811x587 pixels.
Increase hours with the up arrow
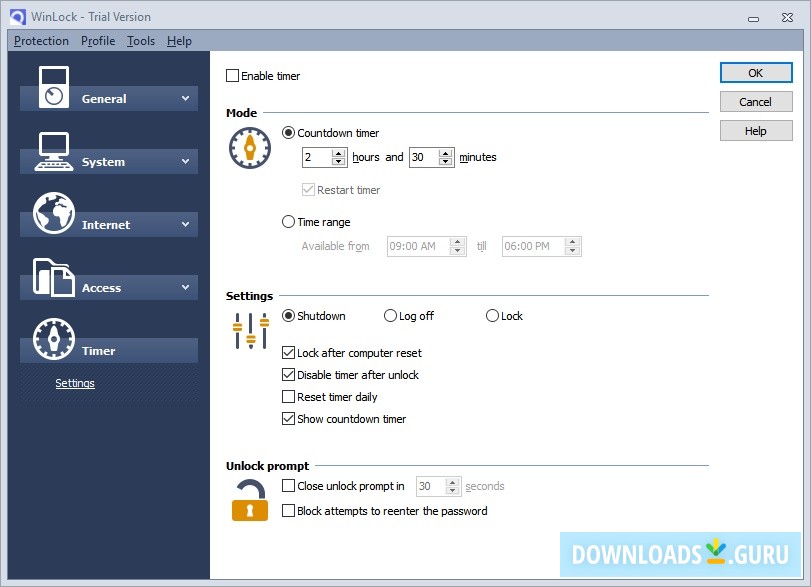point(339,153)
